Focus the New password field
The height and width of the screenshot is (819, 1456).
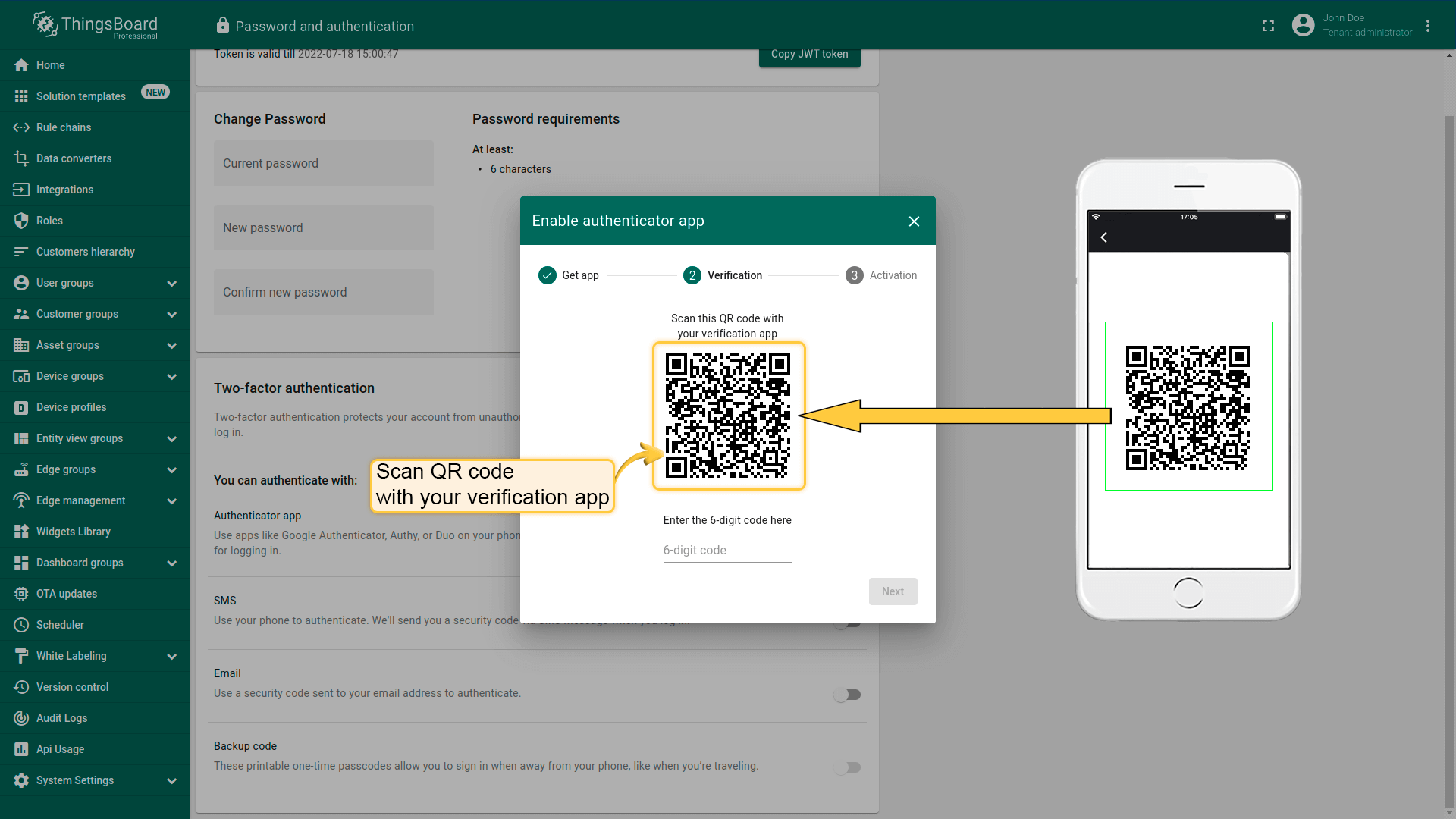[x=324, y=227]
